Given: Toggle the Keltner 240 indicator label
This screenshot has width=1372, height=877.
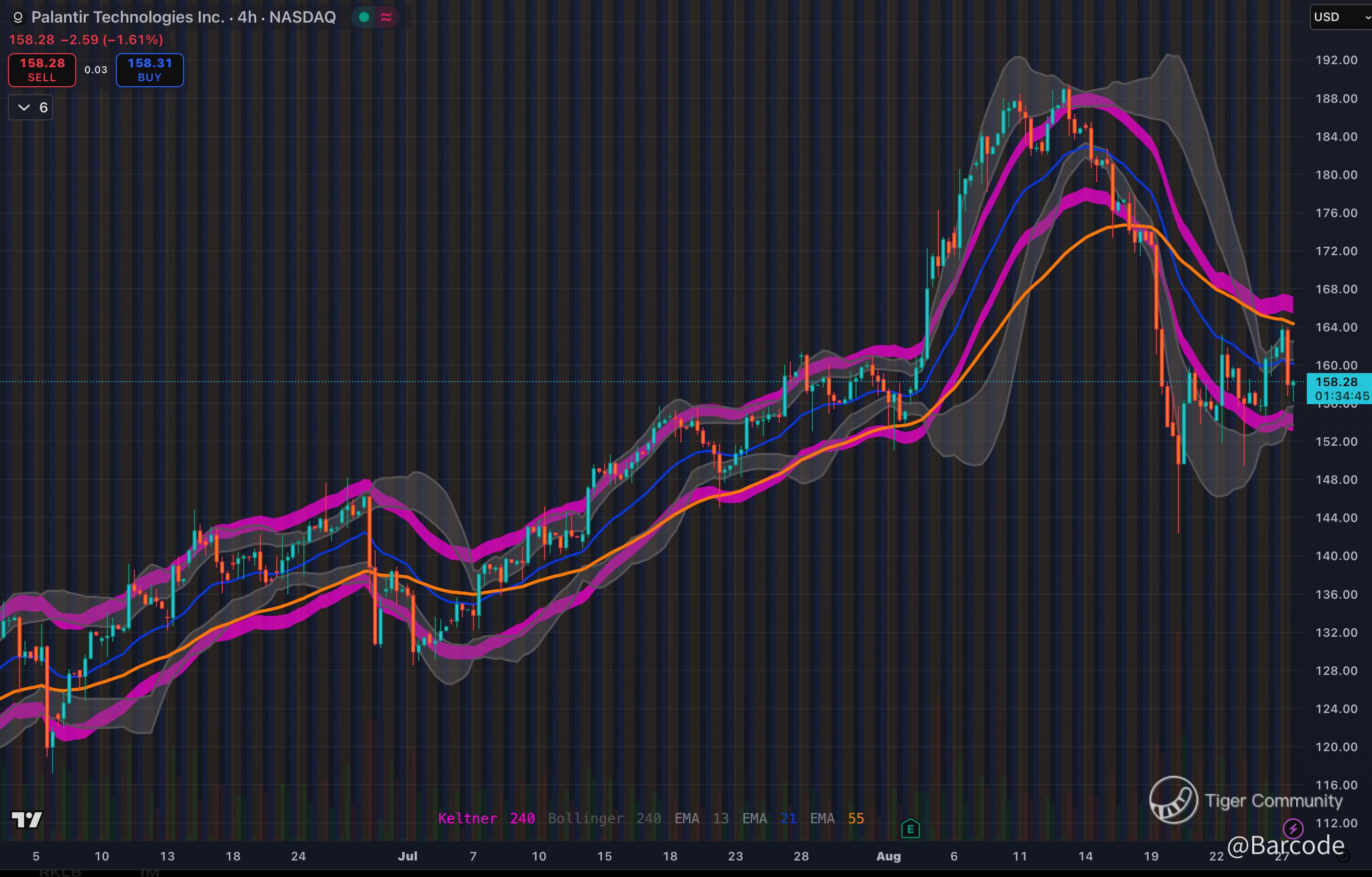Looking at the screenshot, I should click(x=486, y=818).
